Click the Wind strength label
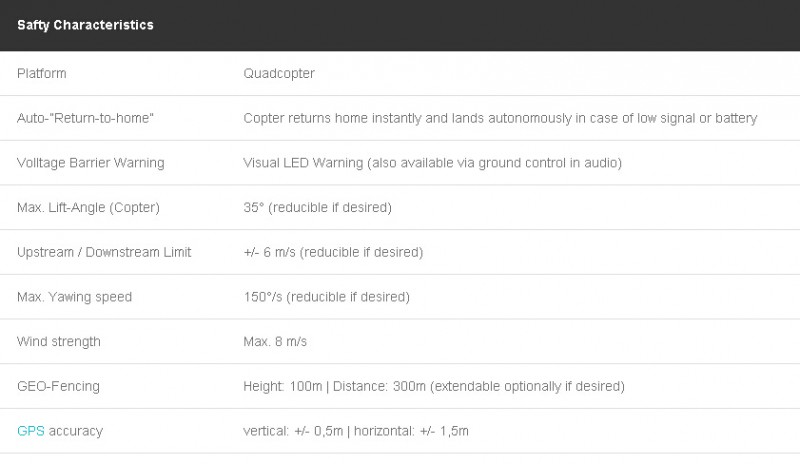The image size is (800, 464). pyautogui.click(x=59, y=341)
